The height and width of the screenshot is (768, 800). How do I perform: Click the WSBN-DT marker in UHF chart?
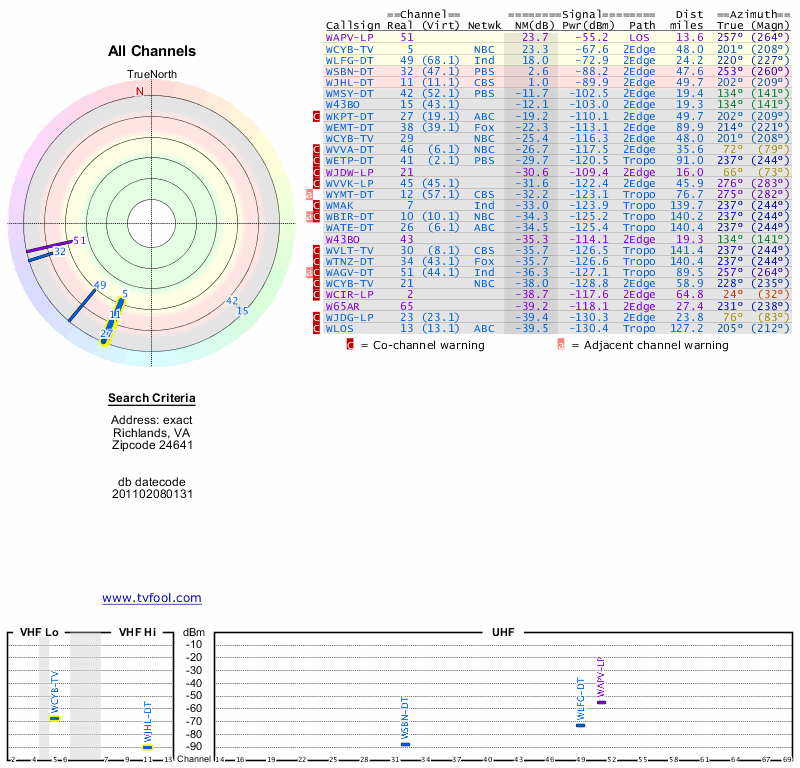point(405,744)
